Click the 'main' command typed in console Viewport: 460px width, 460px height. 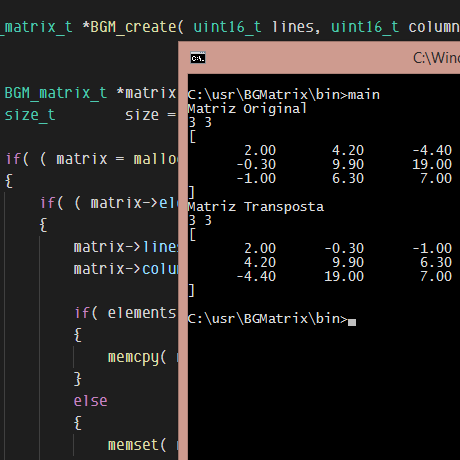364,95
